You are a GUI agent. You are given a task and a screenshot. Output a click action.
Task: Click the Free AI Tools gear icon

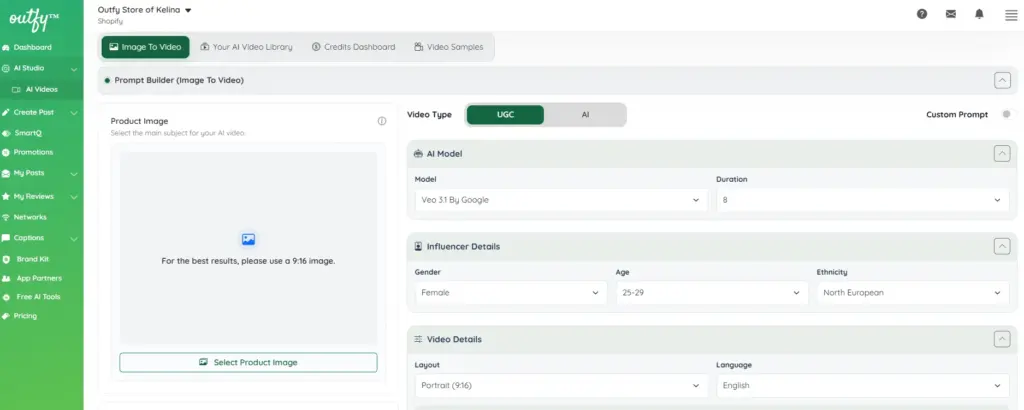click(6, 297)
